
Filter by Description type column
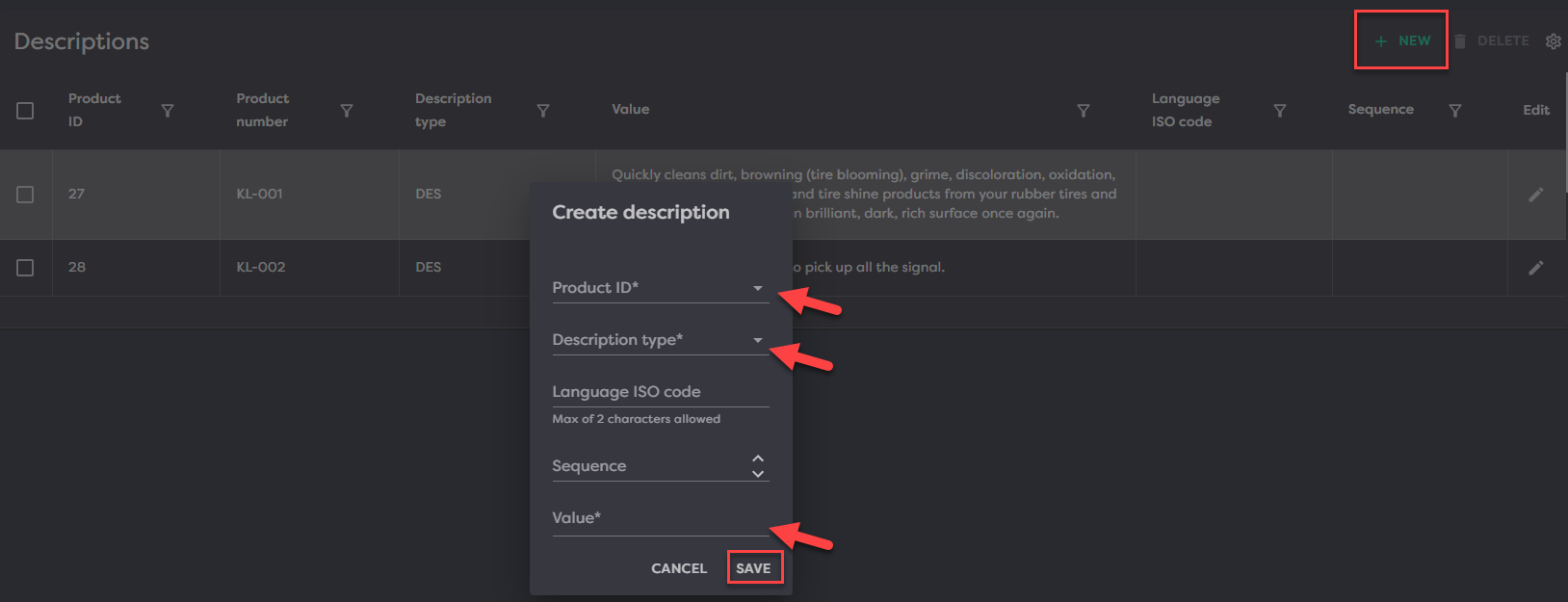click(x=543, y=111)
